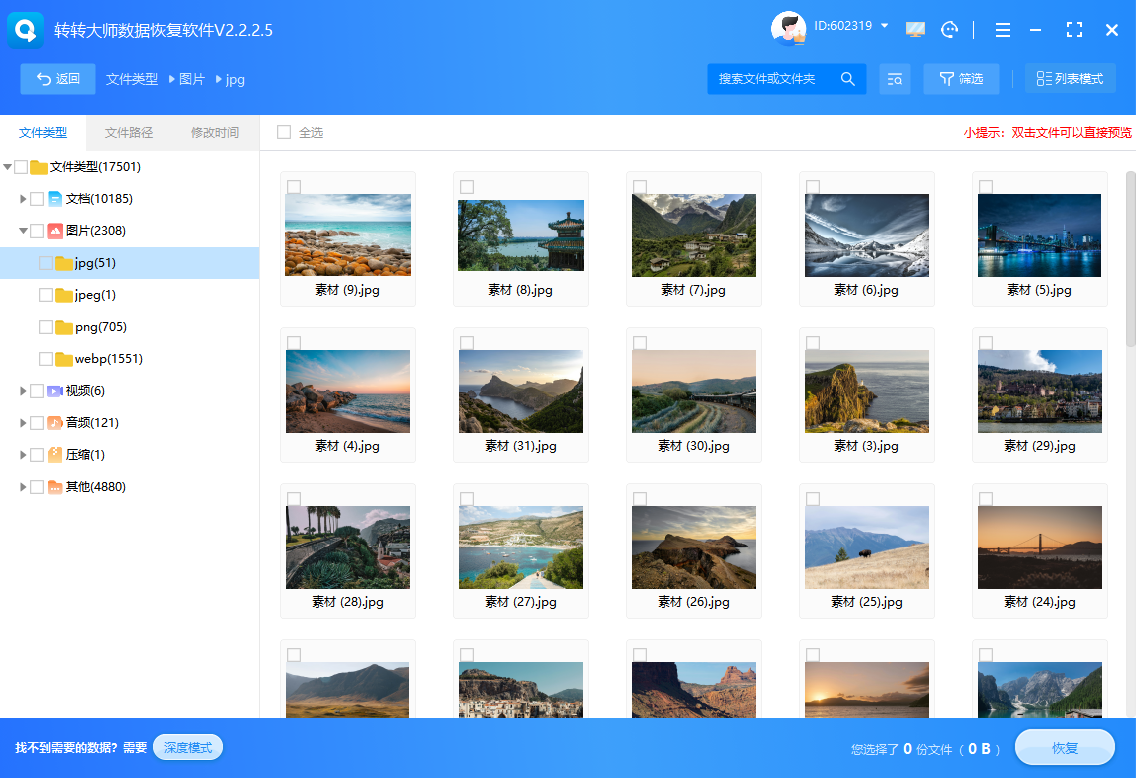This screenshot has width=1136, height=778.
Task: Toggle the png(705) folder checkbox
Action: pyautogui.click(x=46, y=327)
